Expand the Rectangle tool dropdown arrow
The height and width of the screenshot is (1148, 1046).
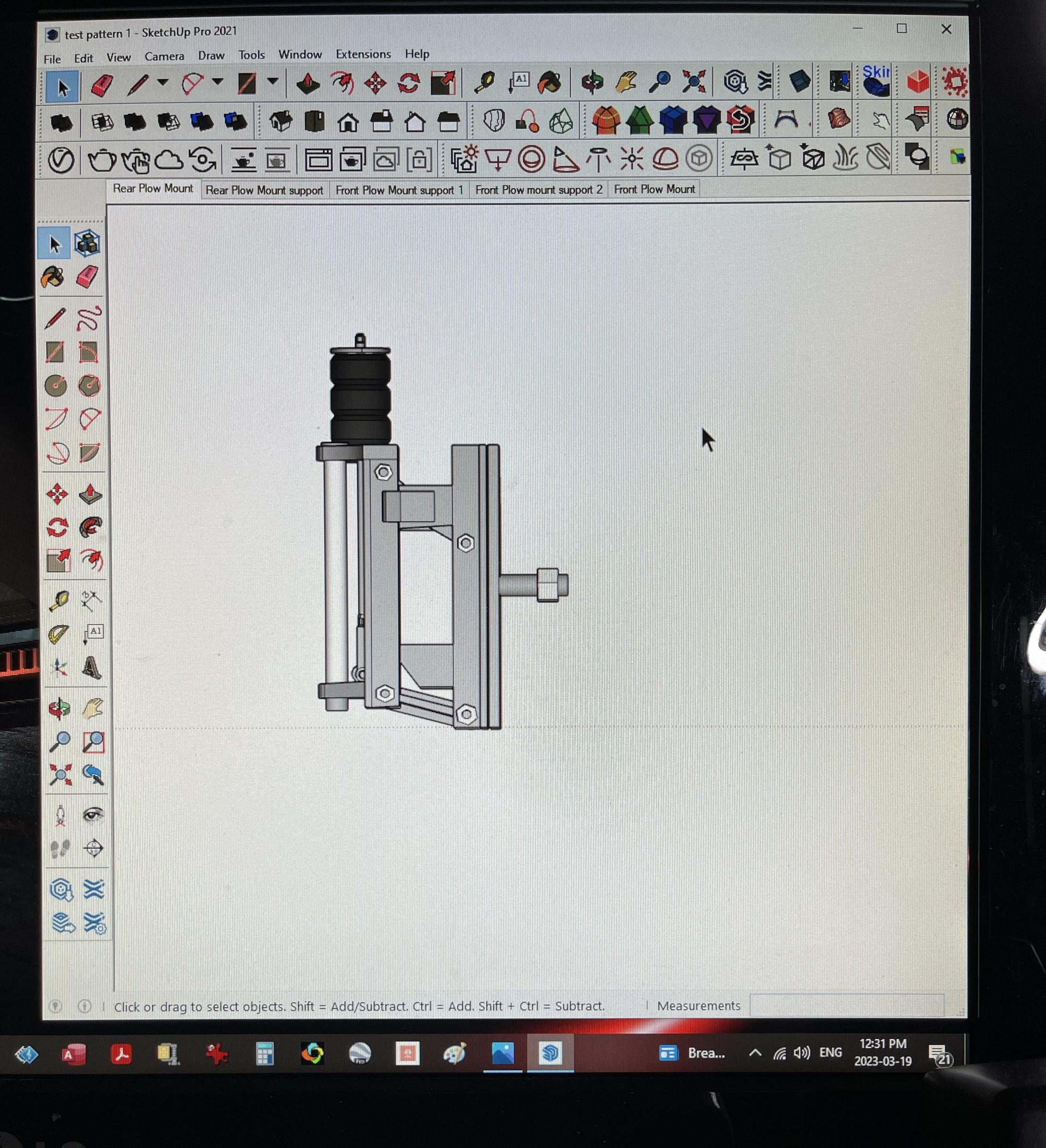click(x=273, y=81)
